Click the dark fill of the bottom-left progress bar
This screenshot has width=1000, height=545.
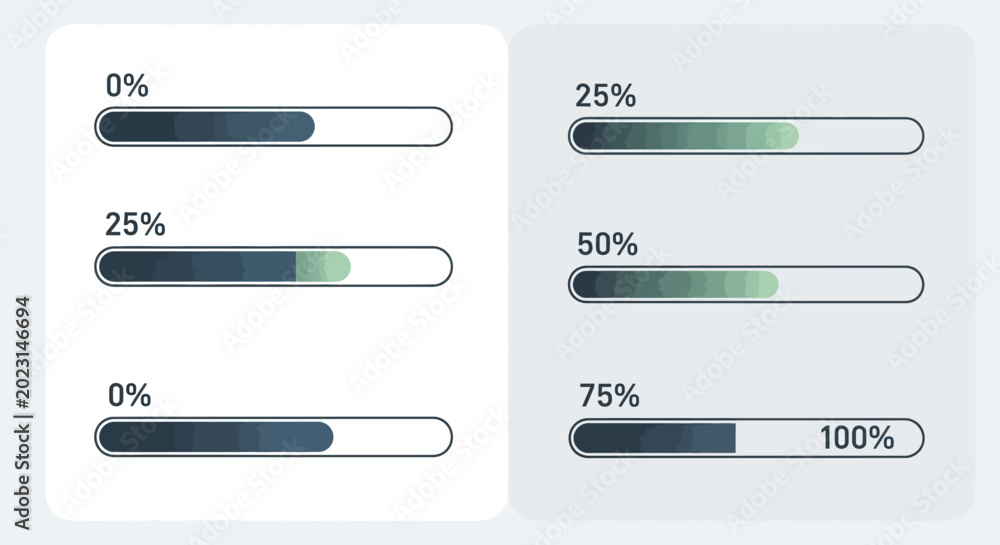coord(216,437)
